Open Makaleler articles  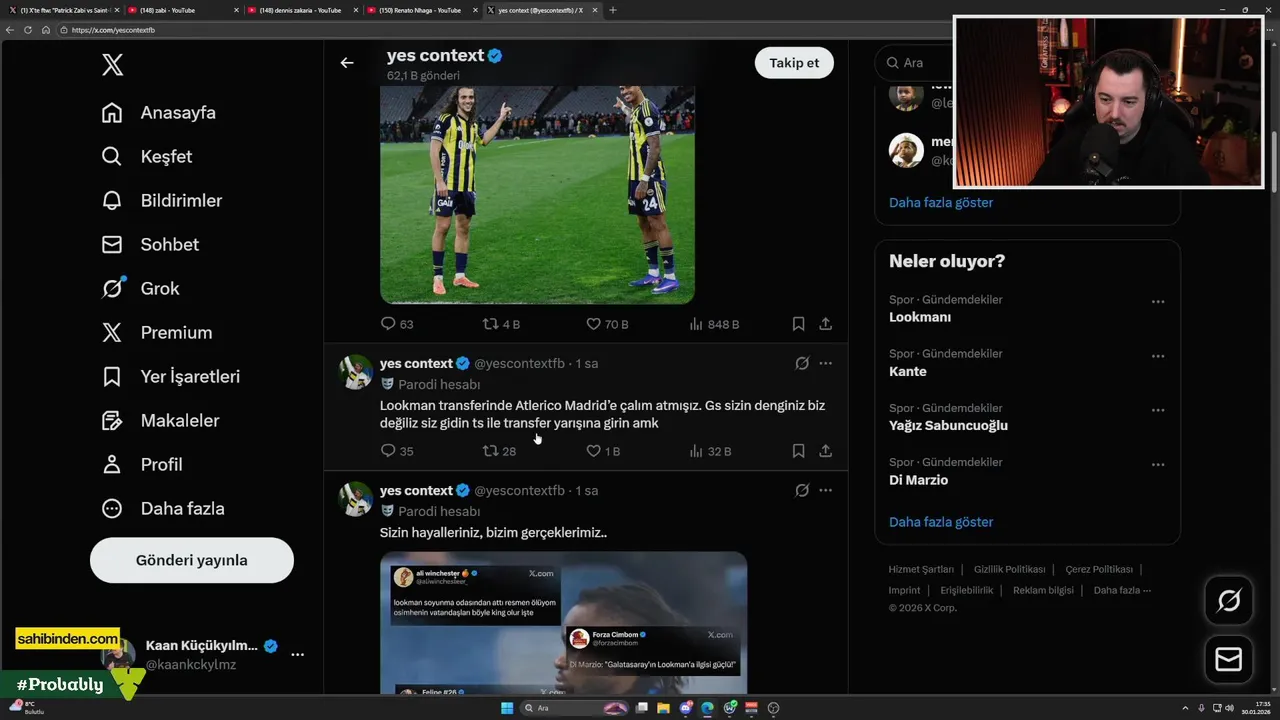click(160, 421)
